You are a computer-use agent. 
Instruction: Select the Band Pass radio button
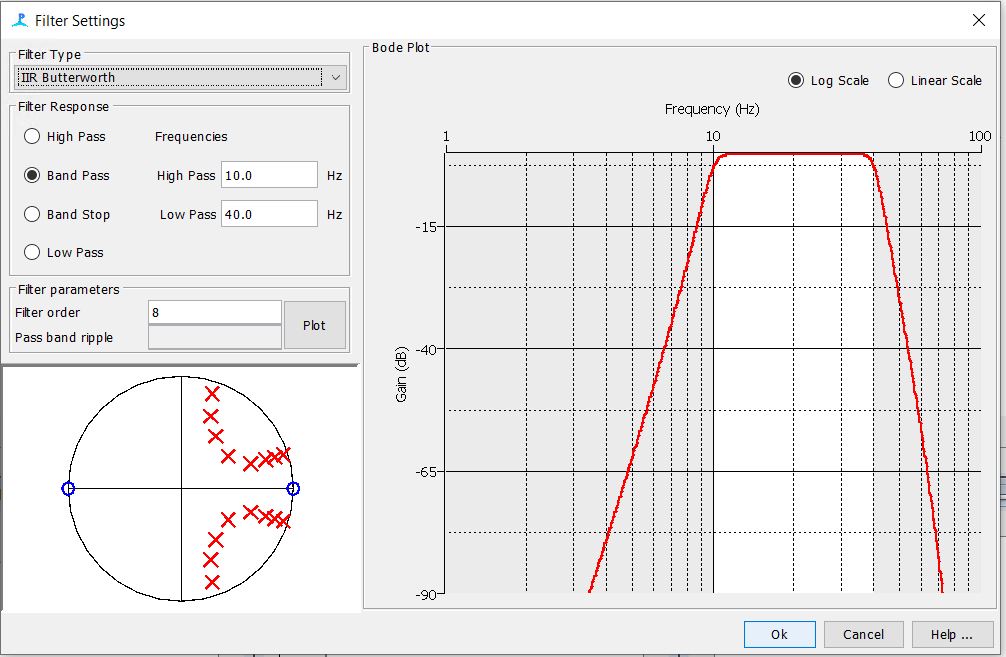point(33,176)
